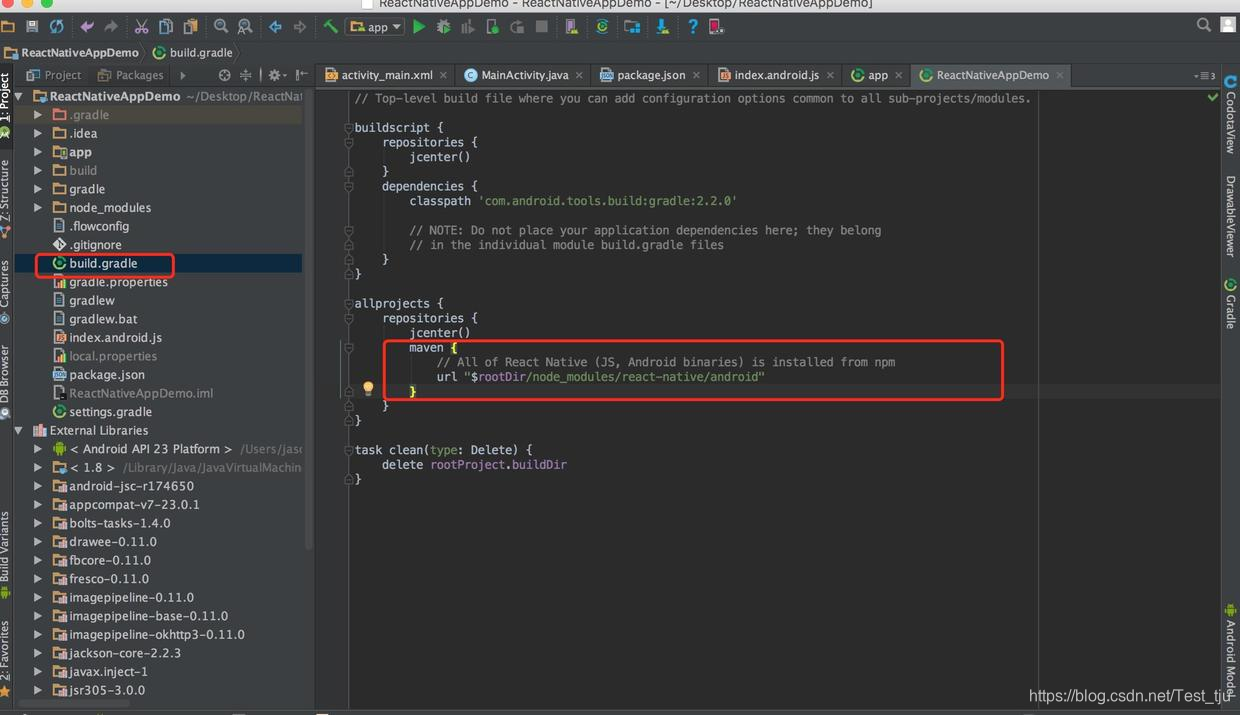Click the Scroll from Source target icon
Image resolution: width=1240 pixels, height=715 pixels.
[x=224, y=75]
